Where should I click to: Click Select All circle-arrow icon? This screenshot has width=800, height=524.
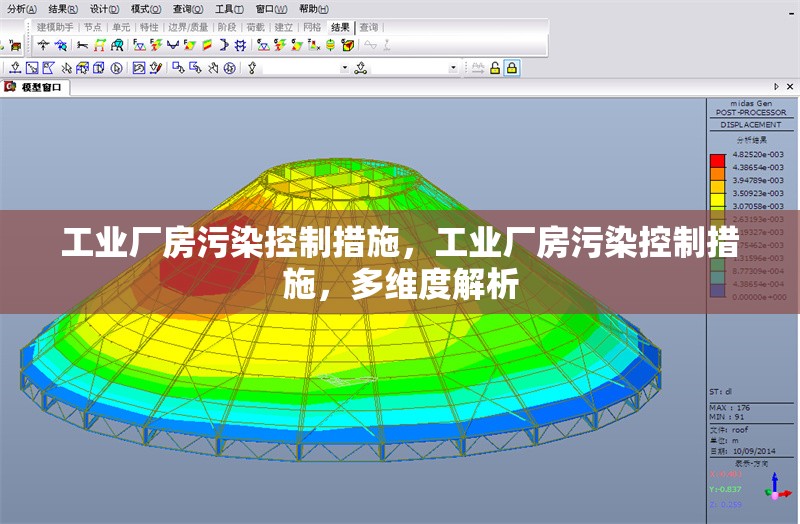pos(116,68)
